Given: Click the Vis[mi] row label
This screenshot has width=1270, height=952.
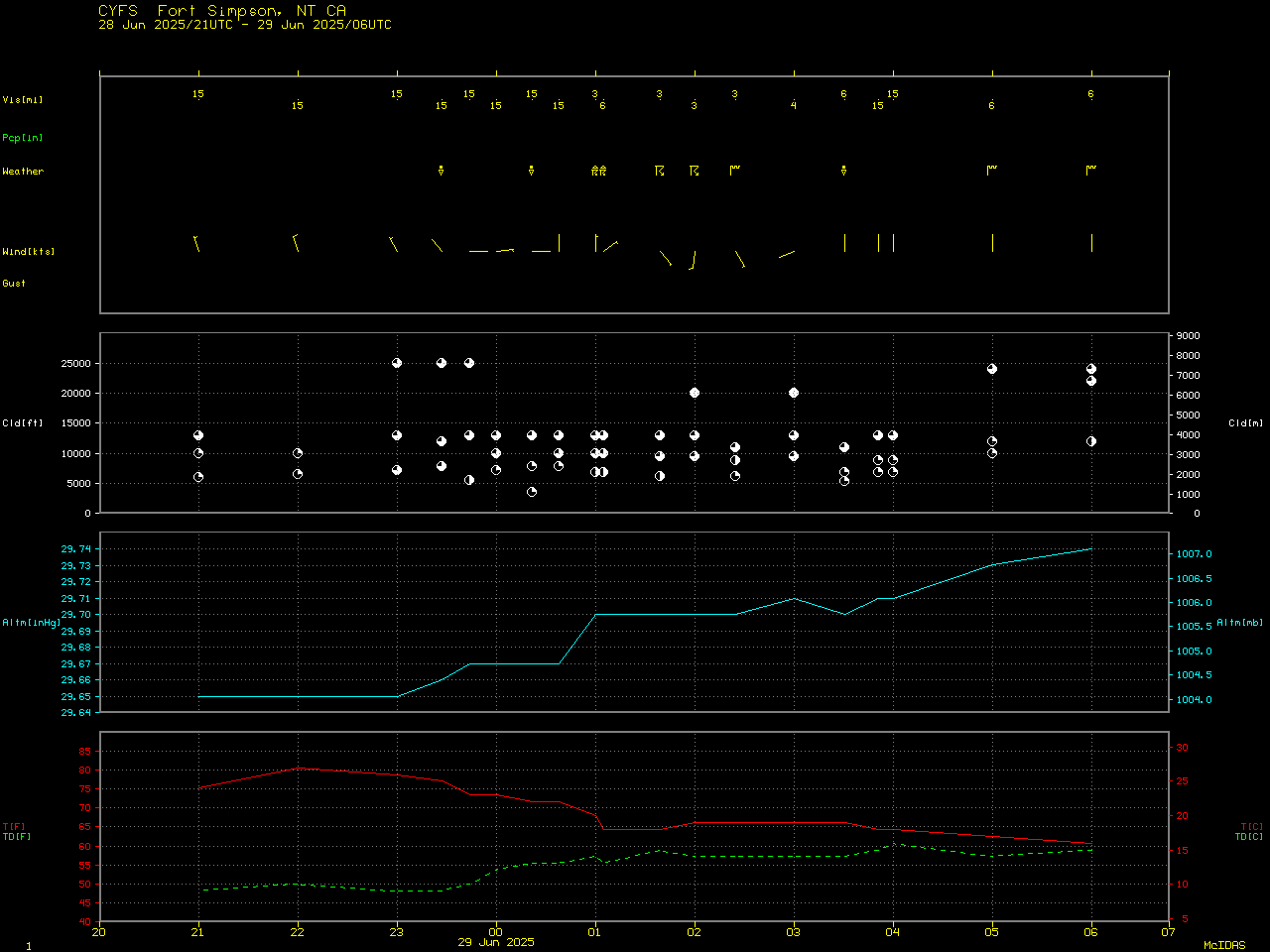Looking at the screenshot, I should 23,100.
